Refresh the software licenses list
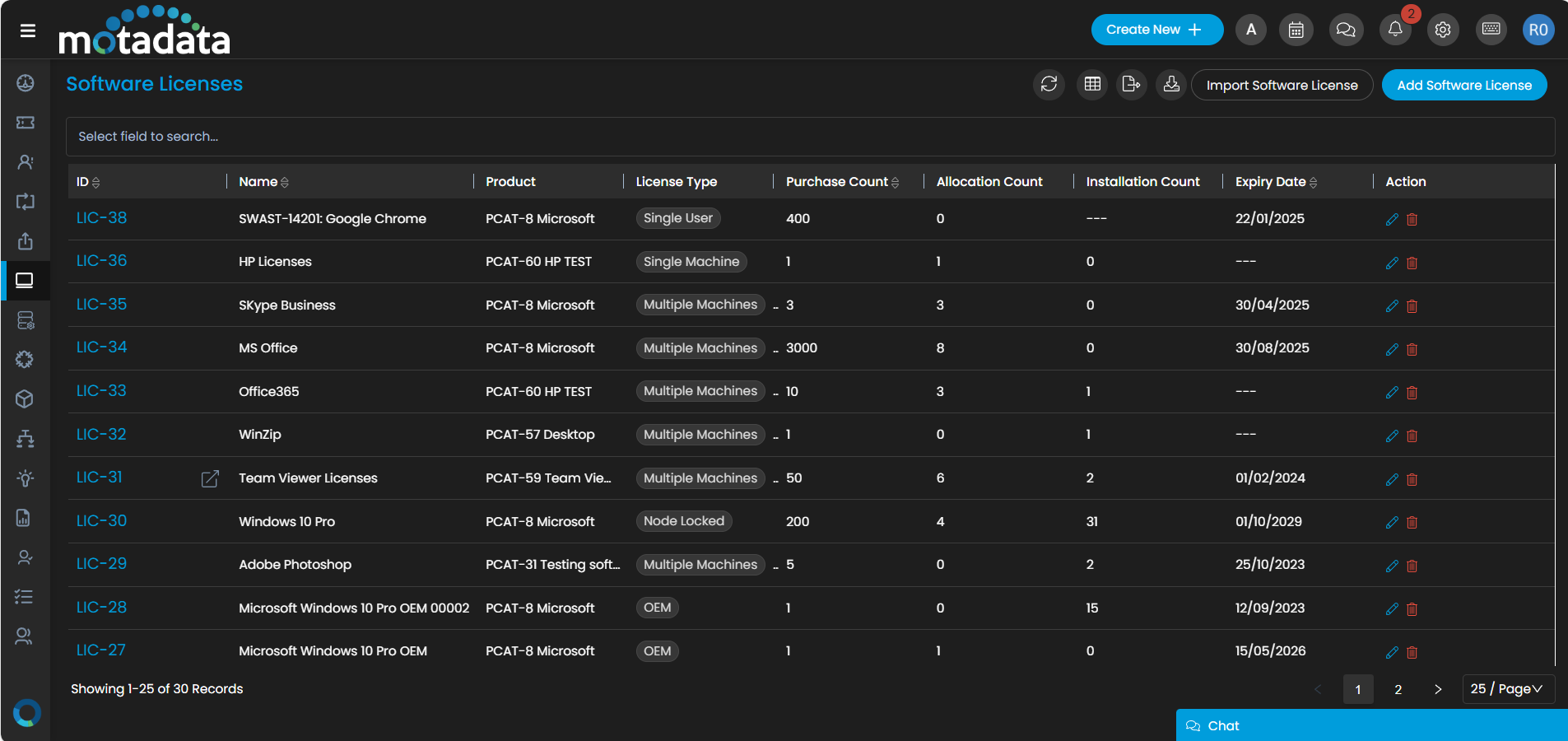Viewport: 1568px width, 741px height. (1049, 85)
